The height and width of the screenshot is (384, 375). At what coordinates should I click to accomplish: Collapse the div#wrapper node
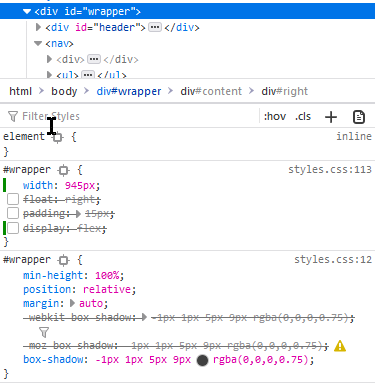27,12
